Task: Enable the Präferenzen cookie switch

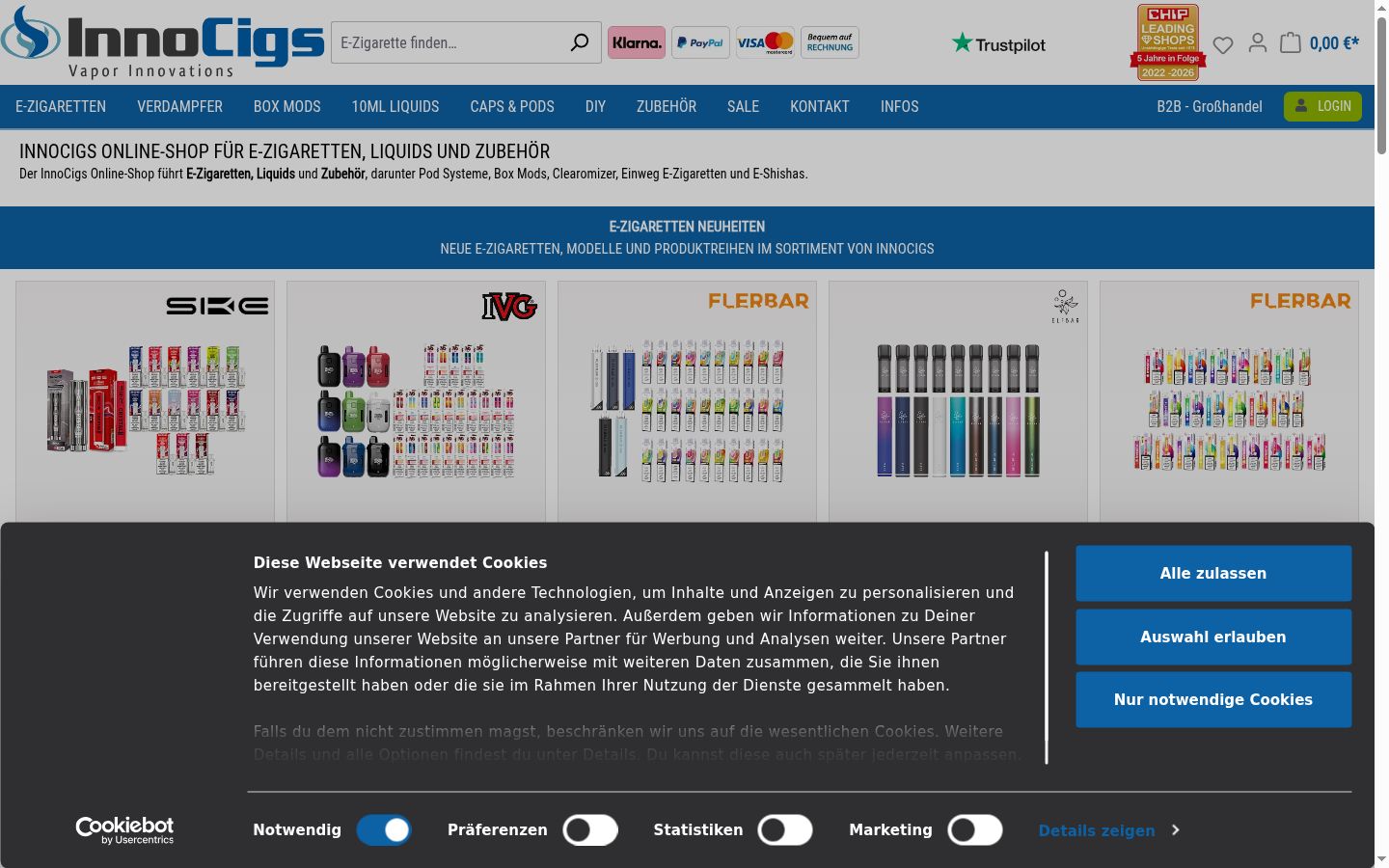Action: [590, 830]
